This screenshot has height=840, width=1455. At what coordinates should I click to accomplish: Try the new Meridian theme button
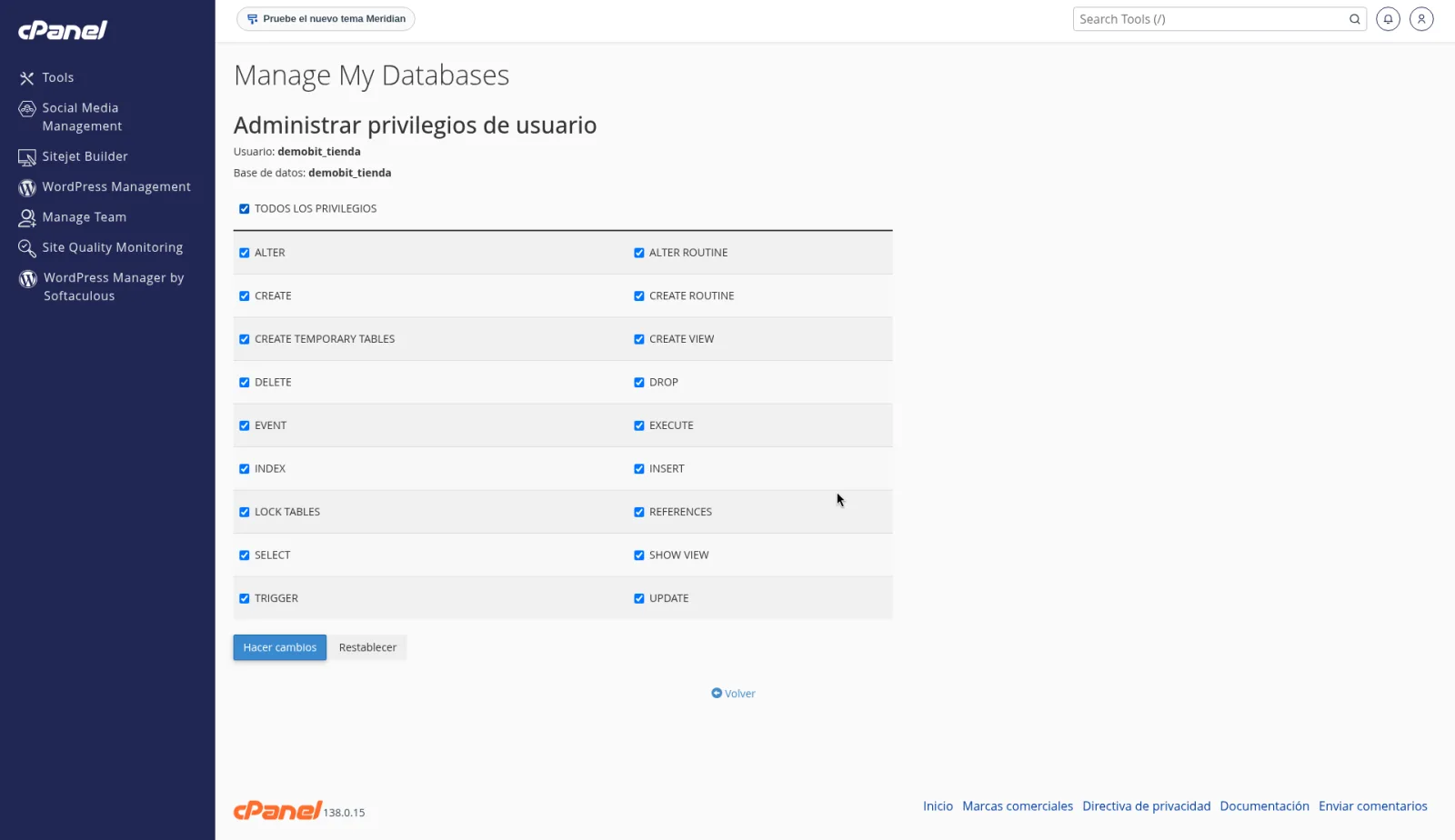click(x=326, y=19)
